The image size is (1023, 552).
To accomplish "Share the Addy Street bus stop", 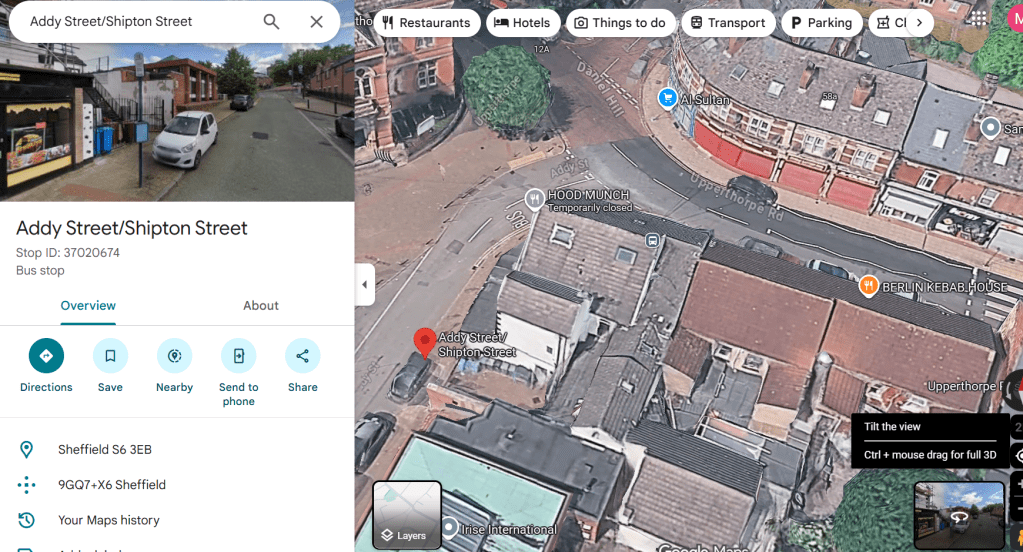I will [302, 356].
